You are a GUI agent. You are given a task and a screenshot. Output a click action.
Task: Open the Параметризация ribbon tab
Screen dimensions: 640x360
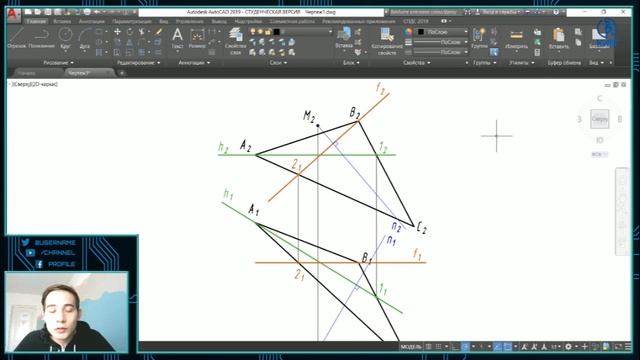[132, 21]
